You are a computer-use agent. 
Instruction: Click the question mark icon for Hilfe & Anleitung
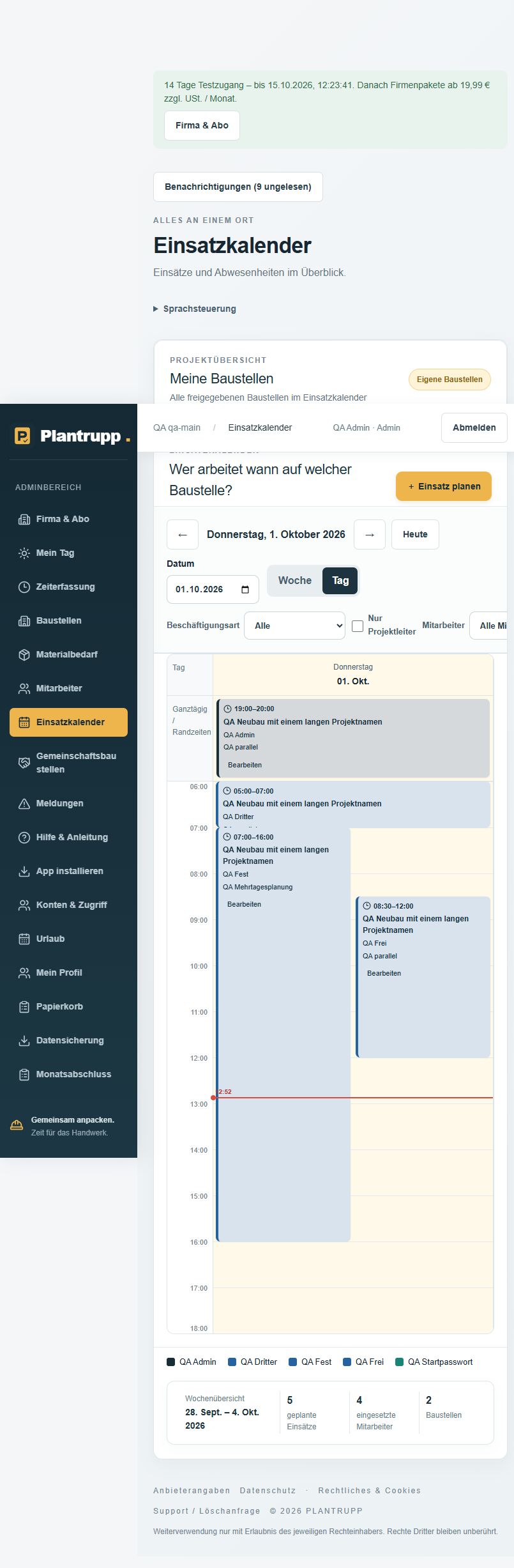click(24, 838)
